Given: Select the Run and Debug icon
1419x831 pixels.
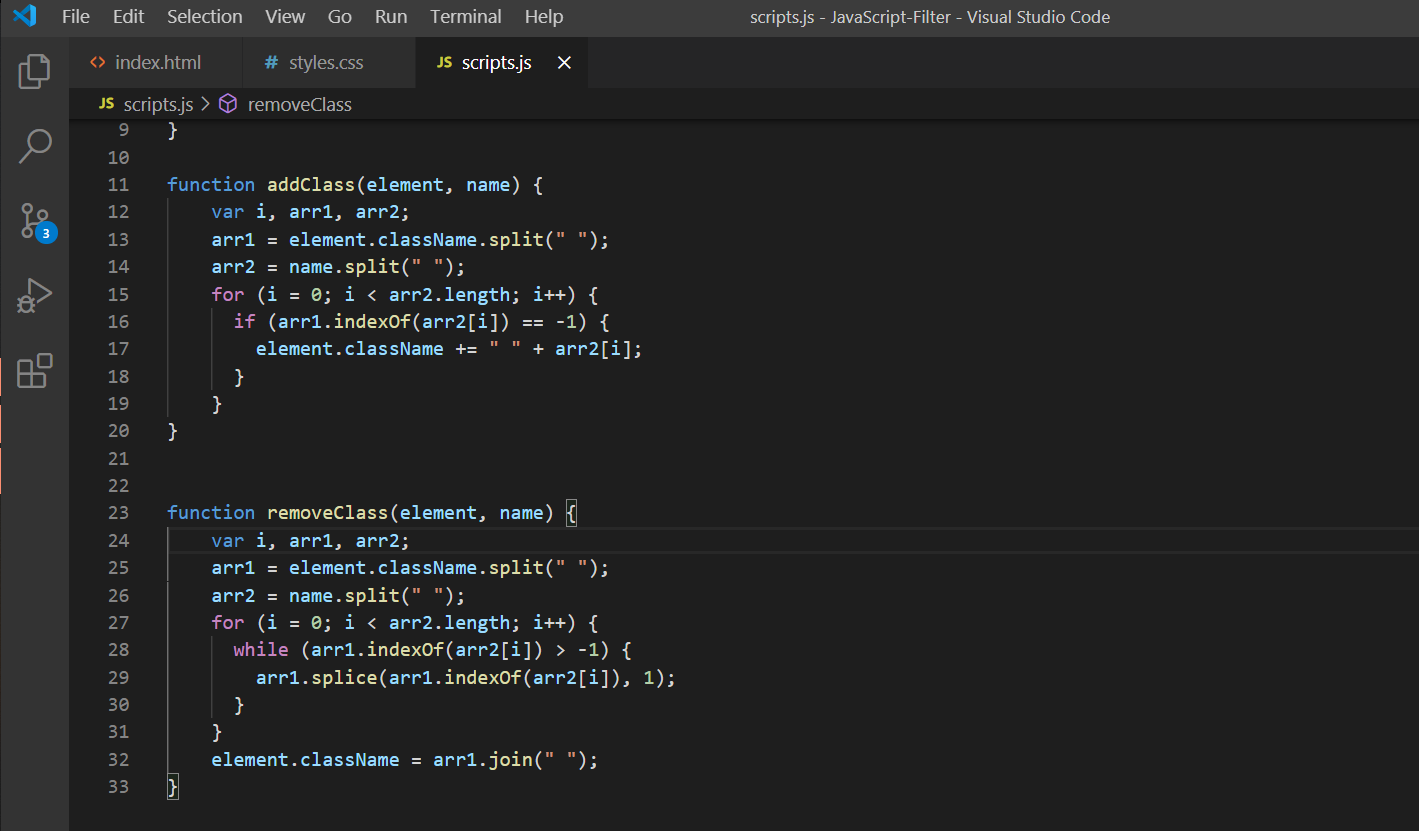Looking at the screenshot, I should coord(35,294).
